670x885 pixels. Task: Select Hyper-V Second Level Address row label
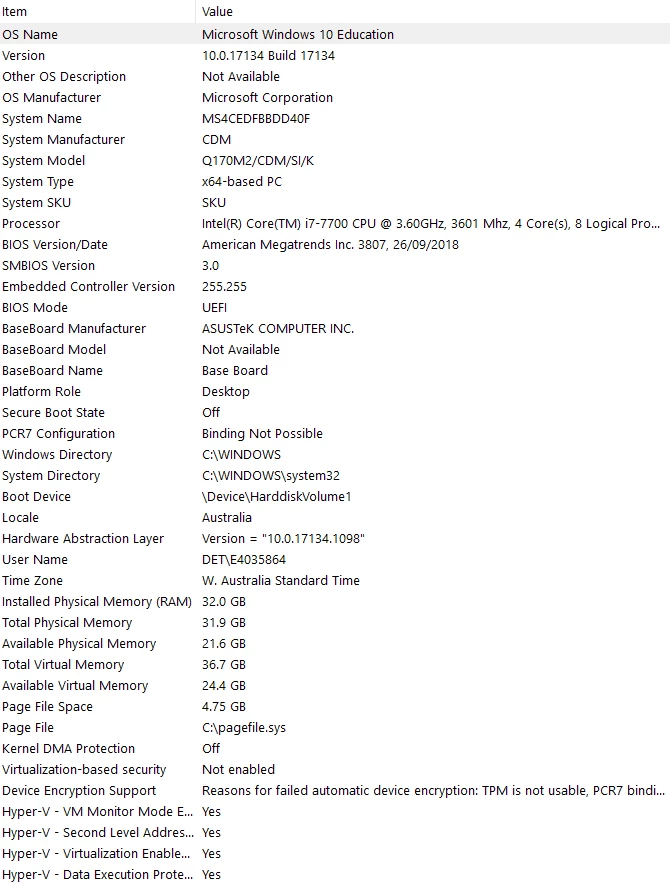pyautogui.click(x=98, y=832)
